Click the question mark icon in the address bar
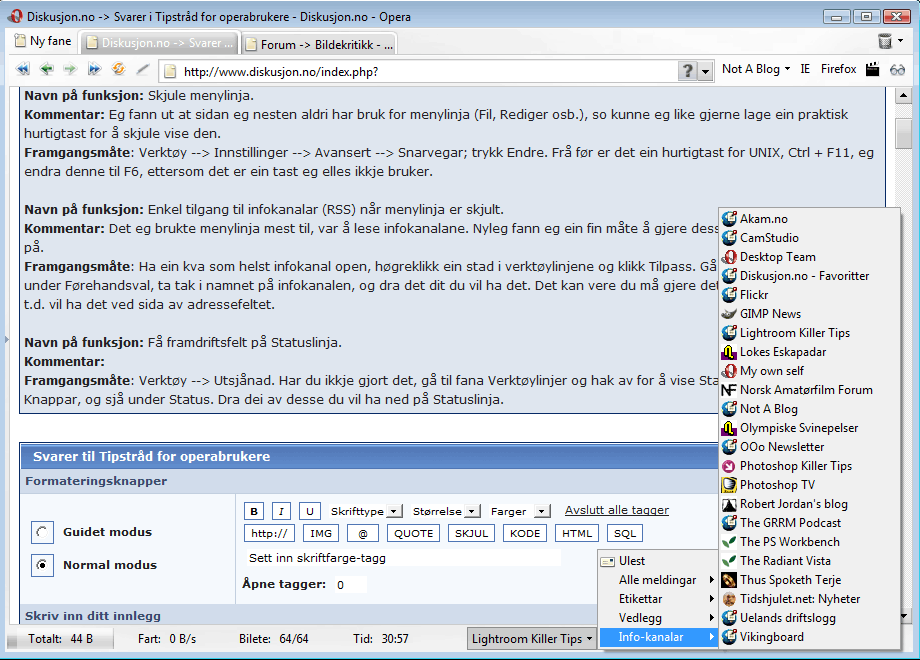The height and width of the screenshot is (660, 920). coord(687,71)
